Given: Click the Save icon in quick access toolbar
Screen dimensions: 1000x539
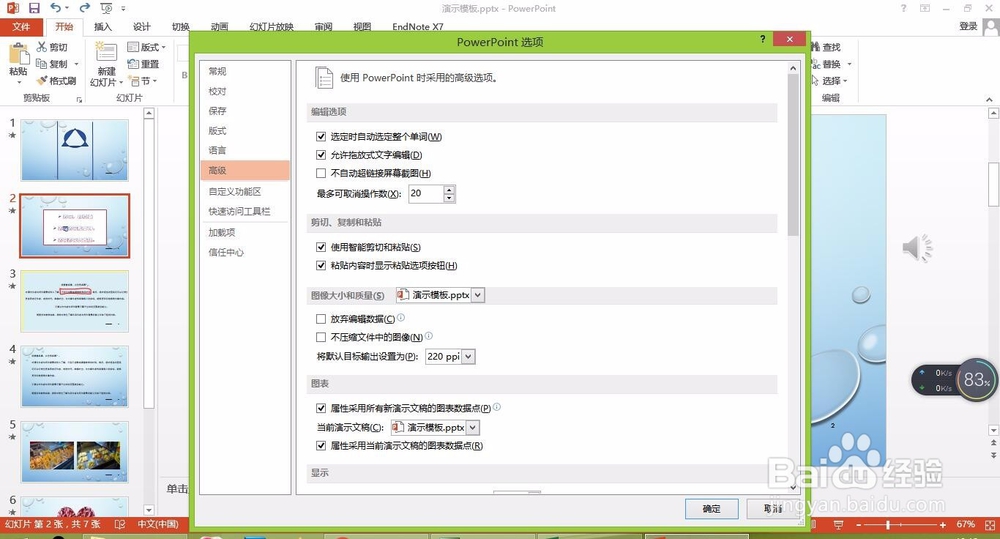Looking at the screenshot, I should point(34,8).
